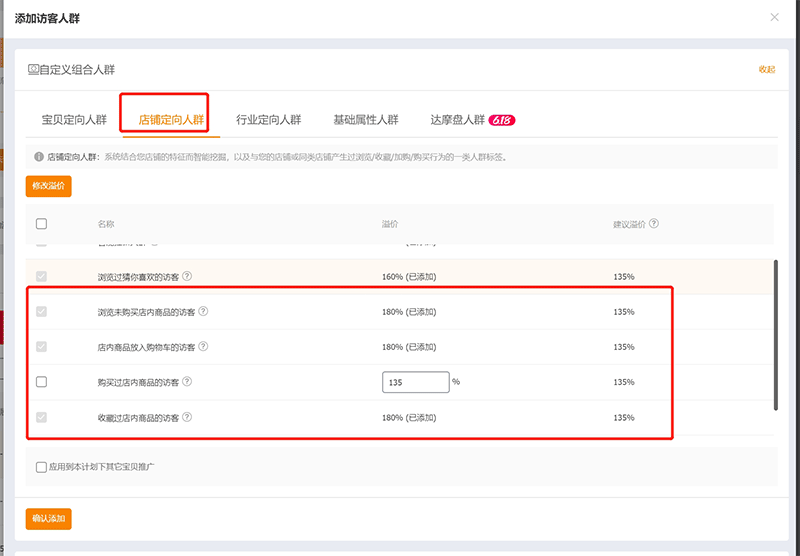Click the premium input field showing 135
The height and width of the screenshot is (556, 800).
pos(415,382)
